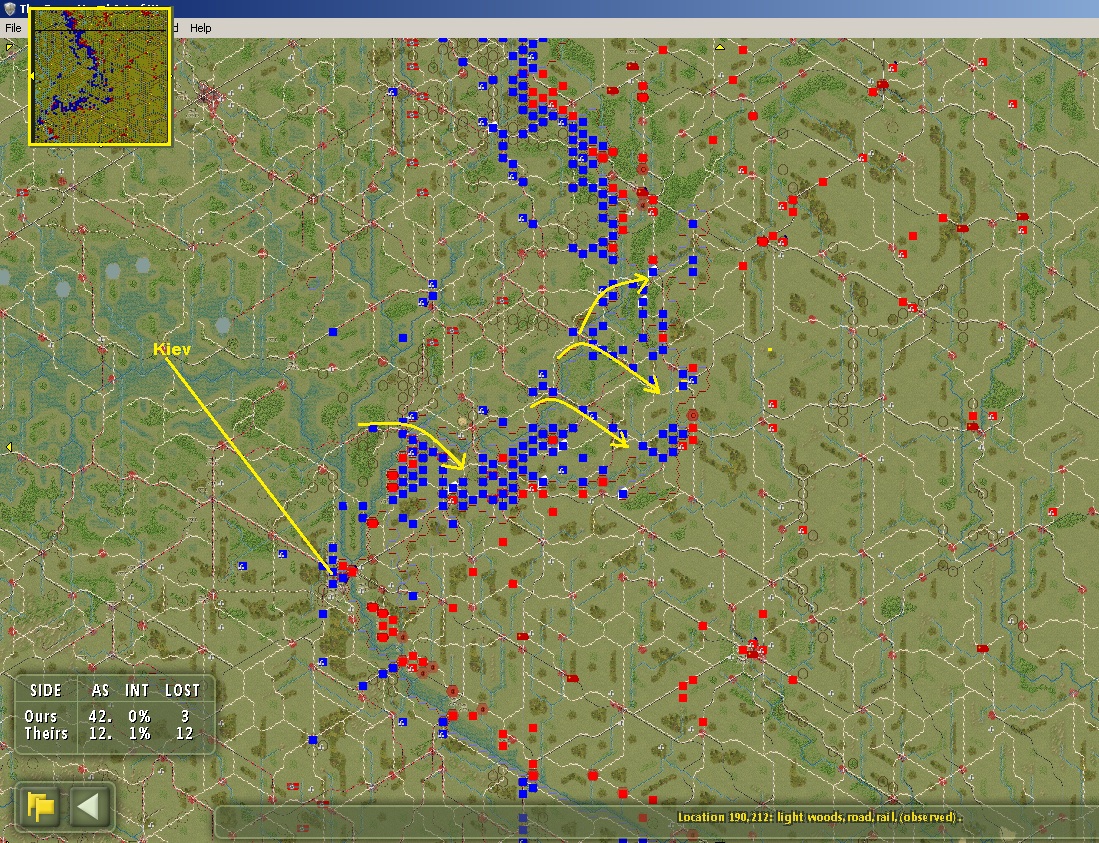Click the '3' LOST value for Ours
1099x843 pixels.
185,716
